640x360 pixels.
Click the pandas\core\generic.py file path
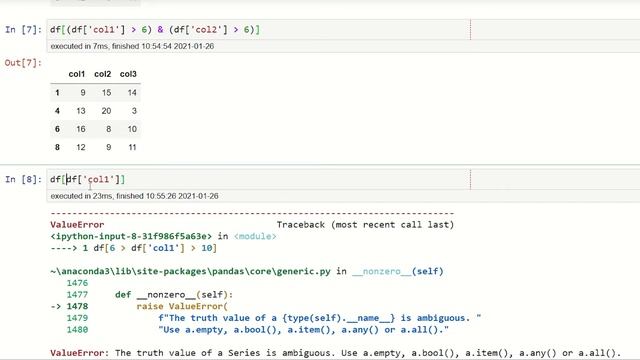pos(190,271)
